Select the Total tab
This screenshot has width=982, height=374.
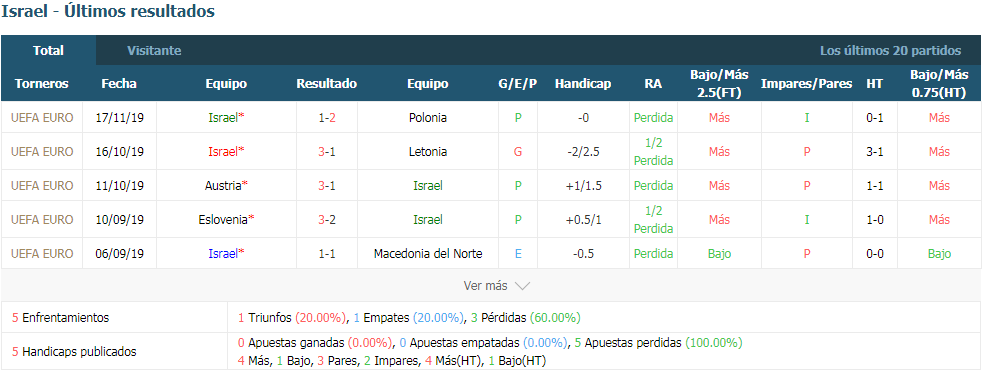[x=48, y=51]
